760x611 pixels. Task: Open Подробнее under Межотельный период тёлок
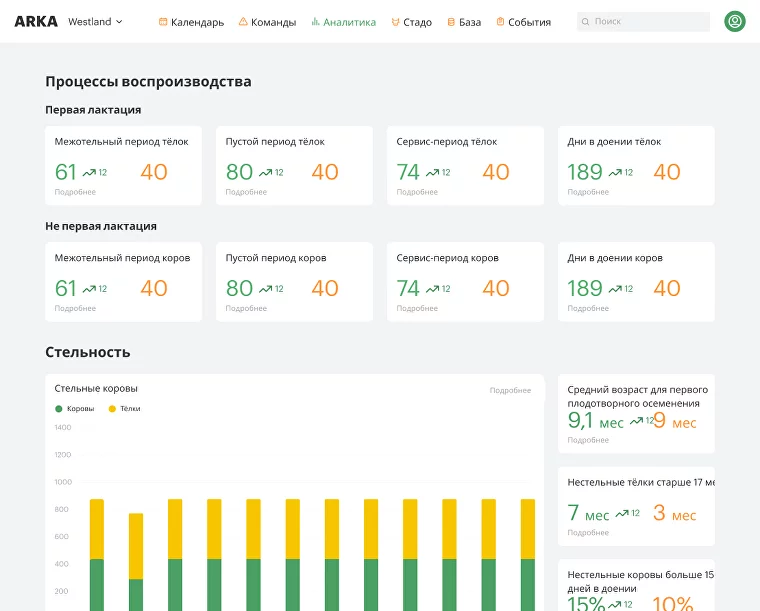click(x=75, y=192)
